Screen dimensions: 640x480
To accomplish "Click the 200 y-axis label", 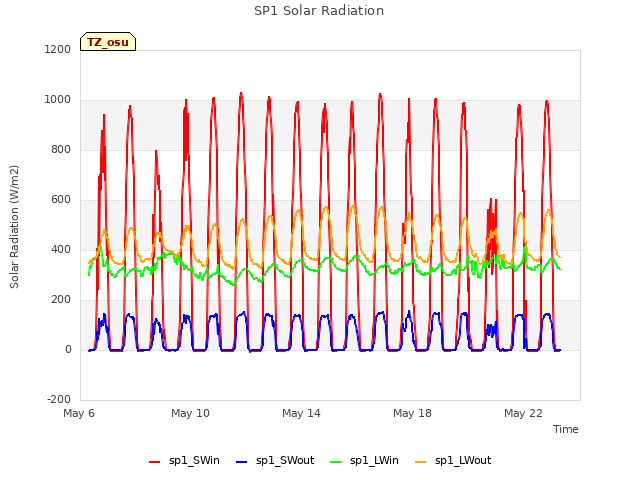I will (61, 300).
